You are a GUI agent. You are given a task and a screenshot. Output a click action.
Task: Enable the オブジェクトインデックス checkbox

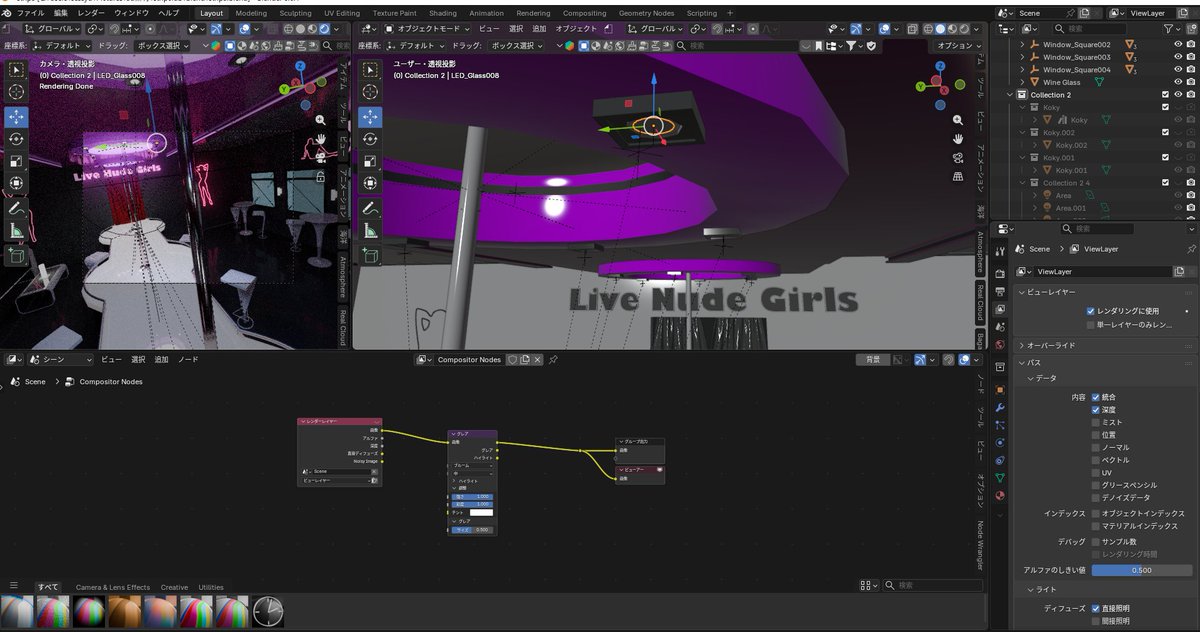(x=1096, y=513)
